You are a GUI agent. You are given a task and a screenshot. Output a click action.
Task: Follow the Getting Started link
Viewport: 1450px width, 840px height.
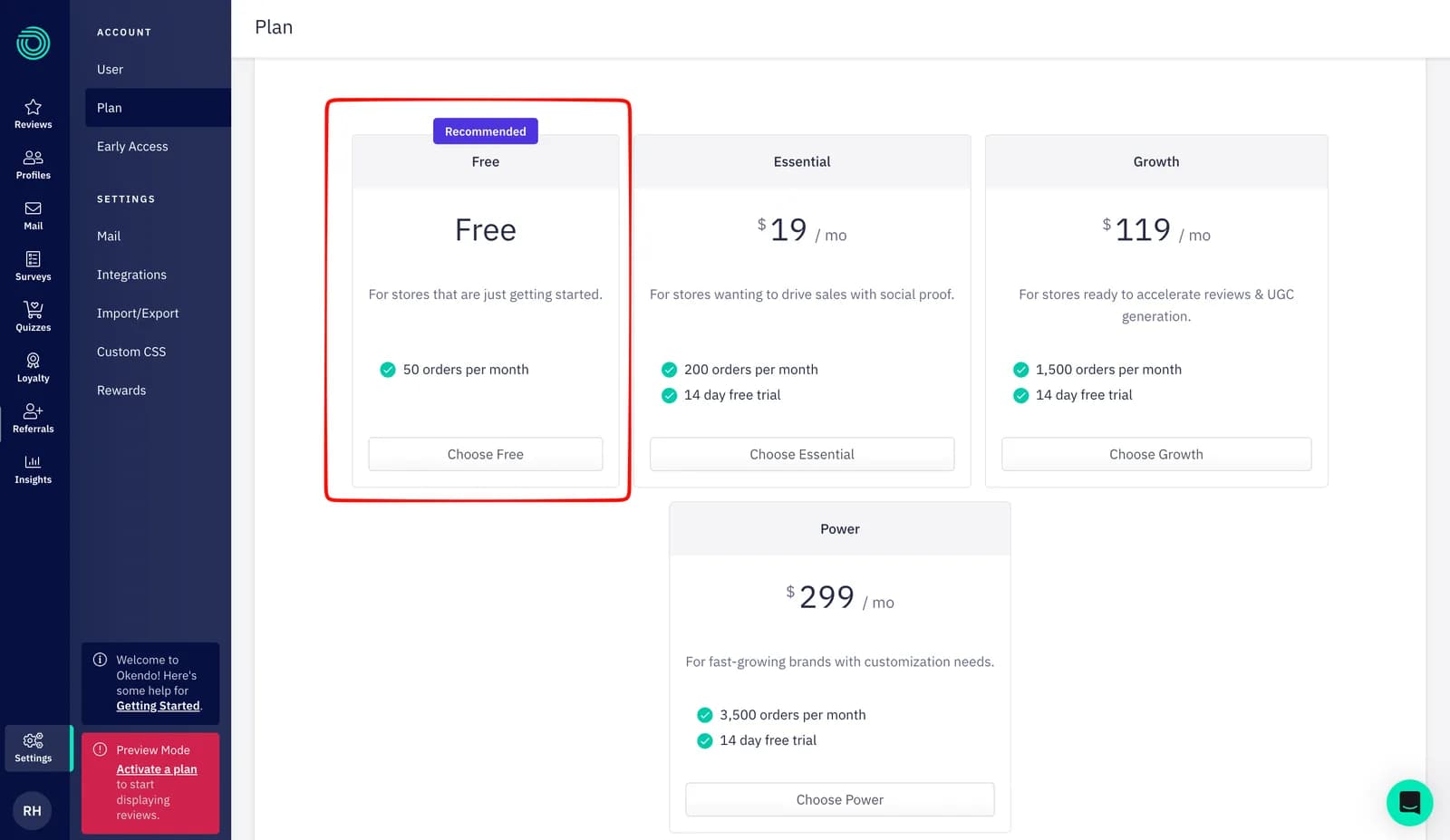158,706
